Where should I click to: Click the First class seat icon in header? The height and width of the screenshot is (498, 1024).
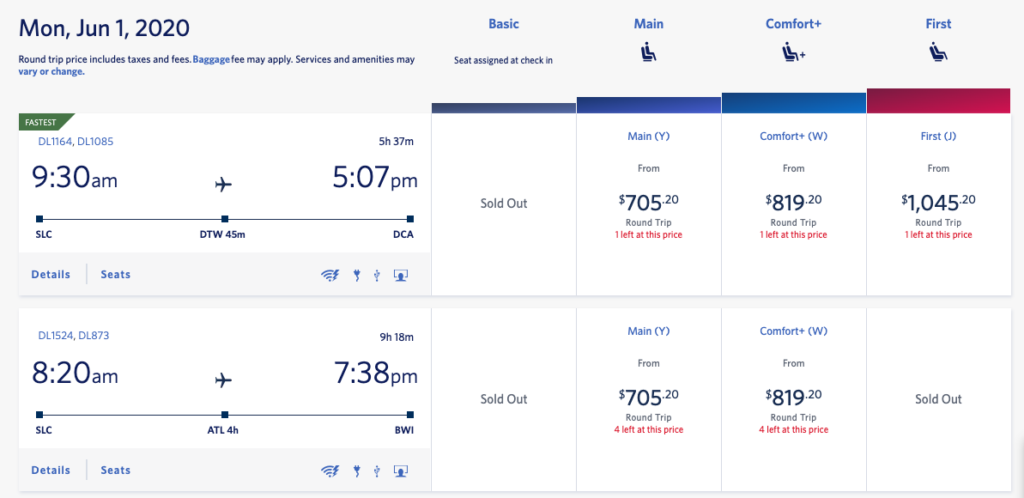pyautogui.click(x=938, y=52)
